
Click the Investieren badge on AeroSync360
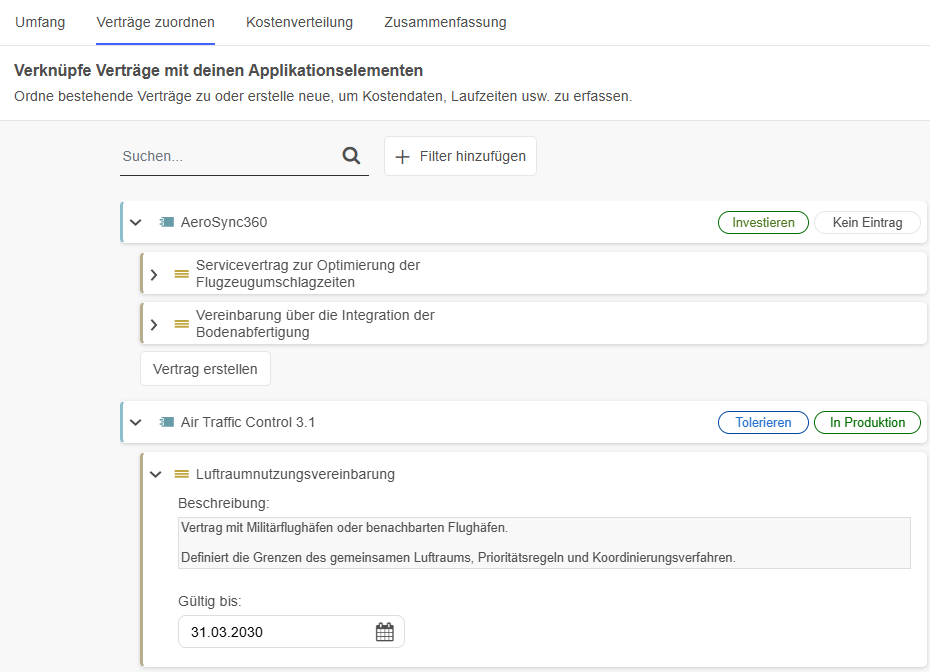(x=763, y=222)
